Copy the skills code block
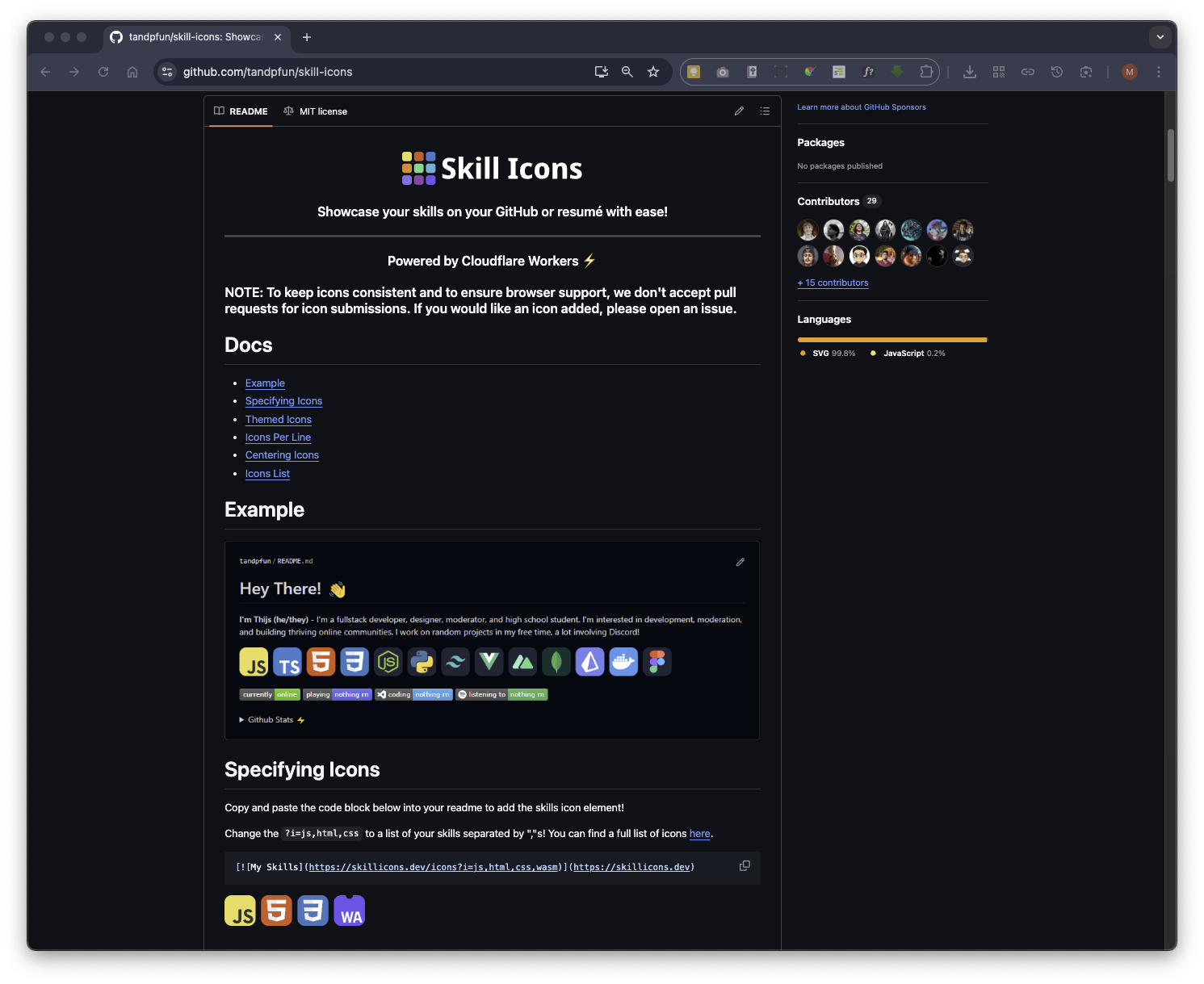Screen dimensions: 1204x984 pos(745,866)
